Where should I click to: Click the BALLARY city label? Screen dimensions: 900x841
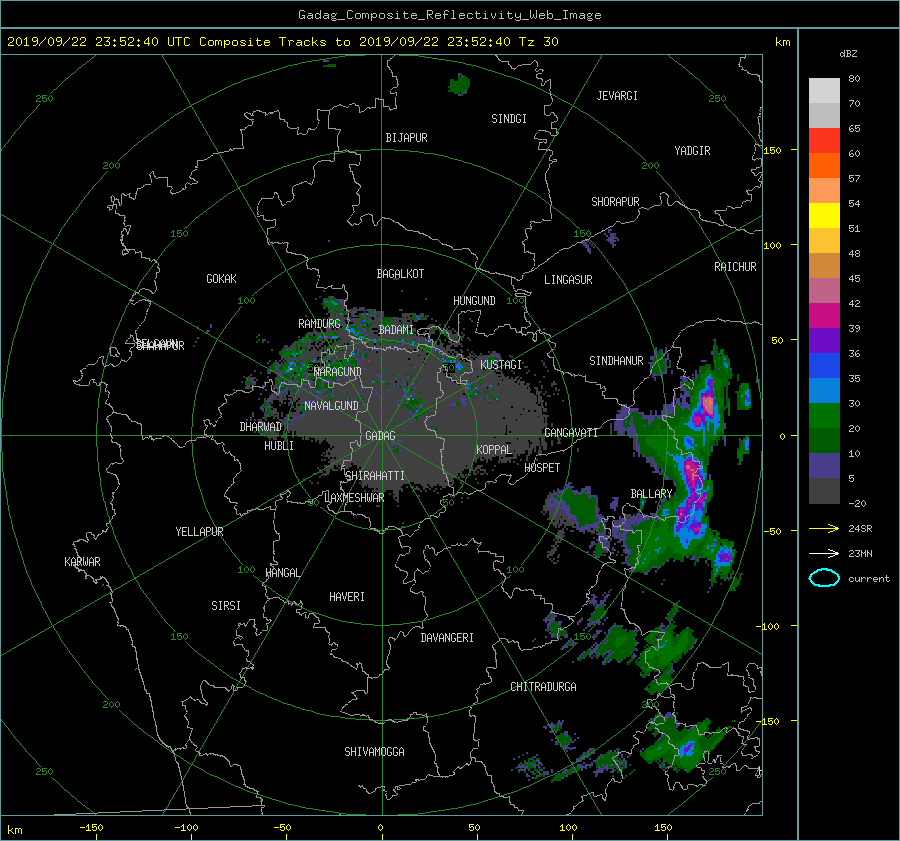coord(651,494)
